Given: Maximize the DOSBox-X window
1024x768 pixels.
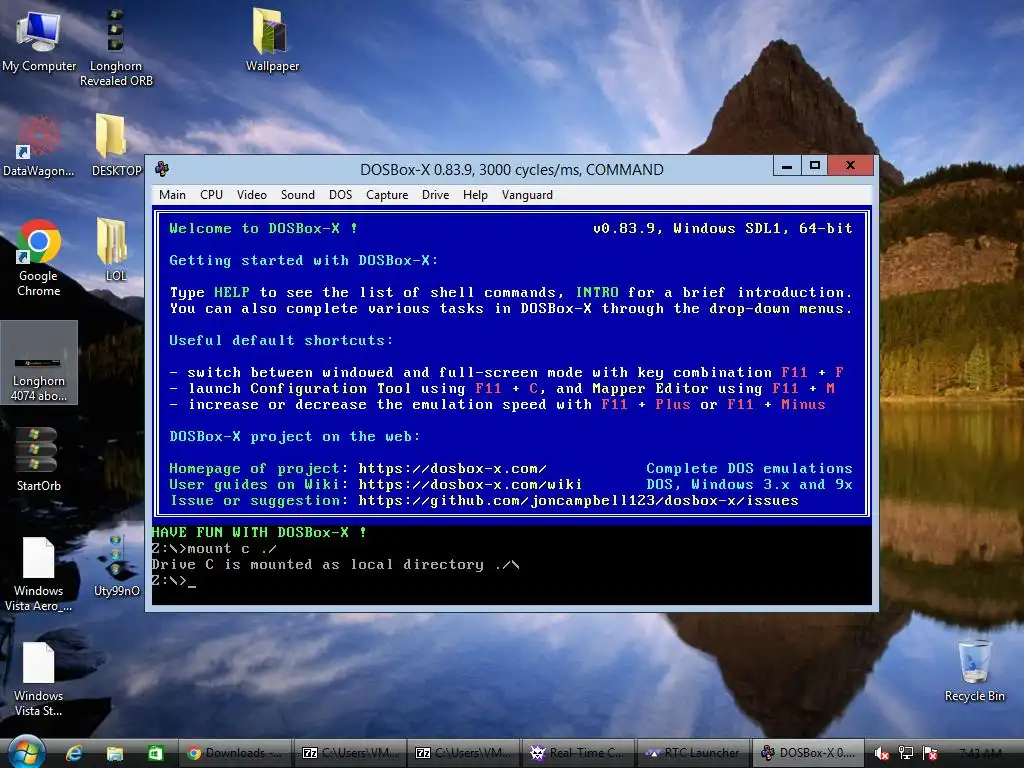Looking at the screenshot, I should coord(814,166).
